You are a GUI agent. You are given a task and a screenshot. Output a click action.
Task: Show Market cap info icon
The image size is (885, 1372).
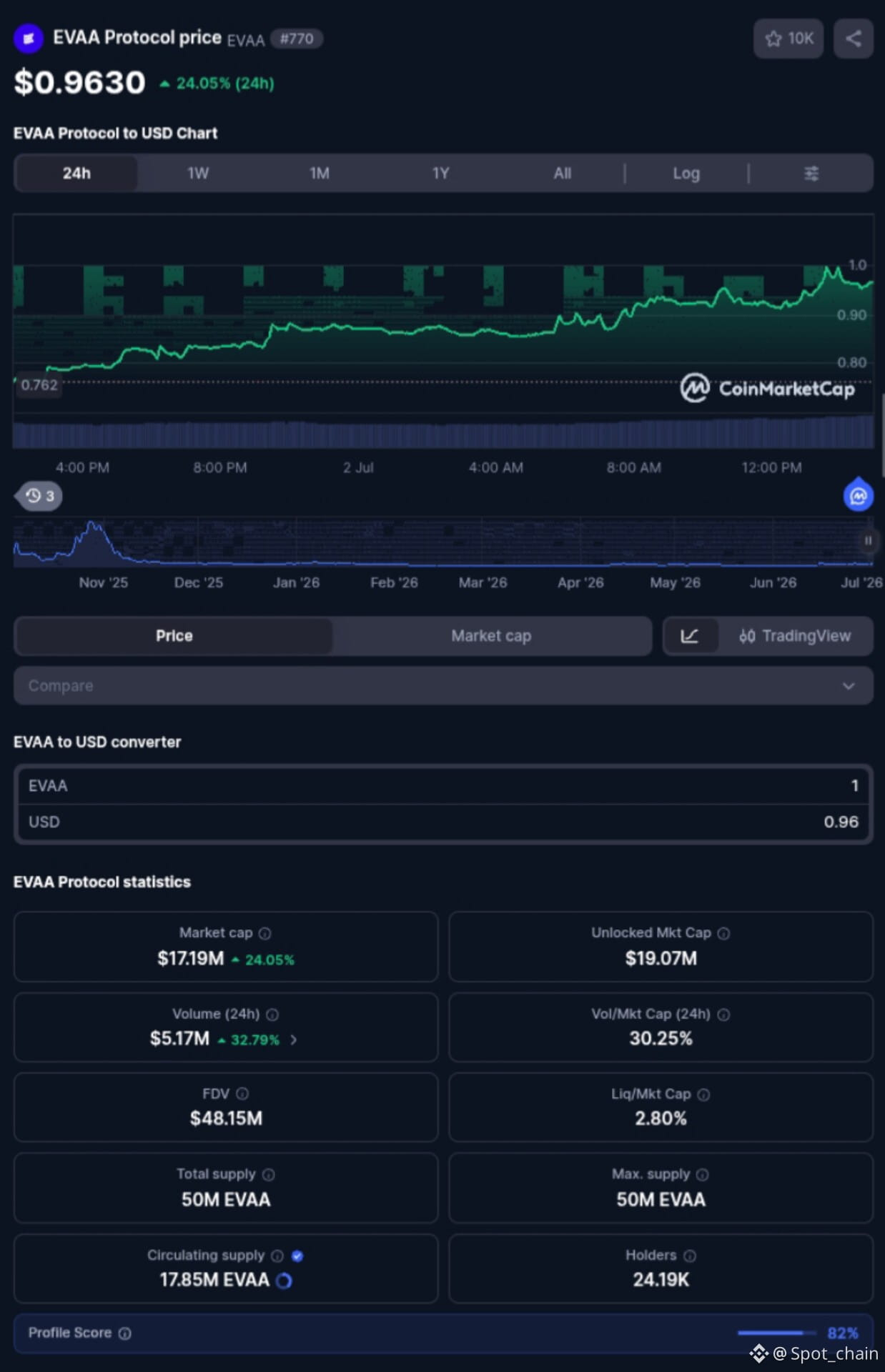coord(265,933)
